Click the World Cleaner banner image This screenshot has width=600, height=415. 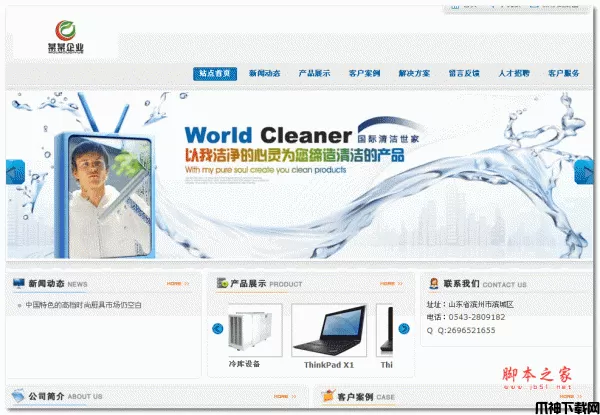(x=300, y=175)
